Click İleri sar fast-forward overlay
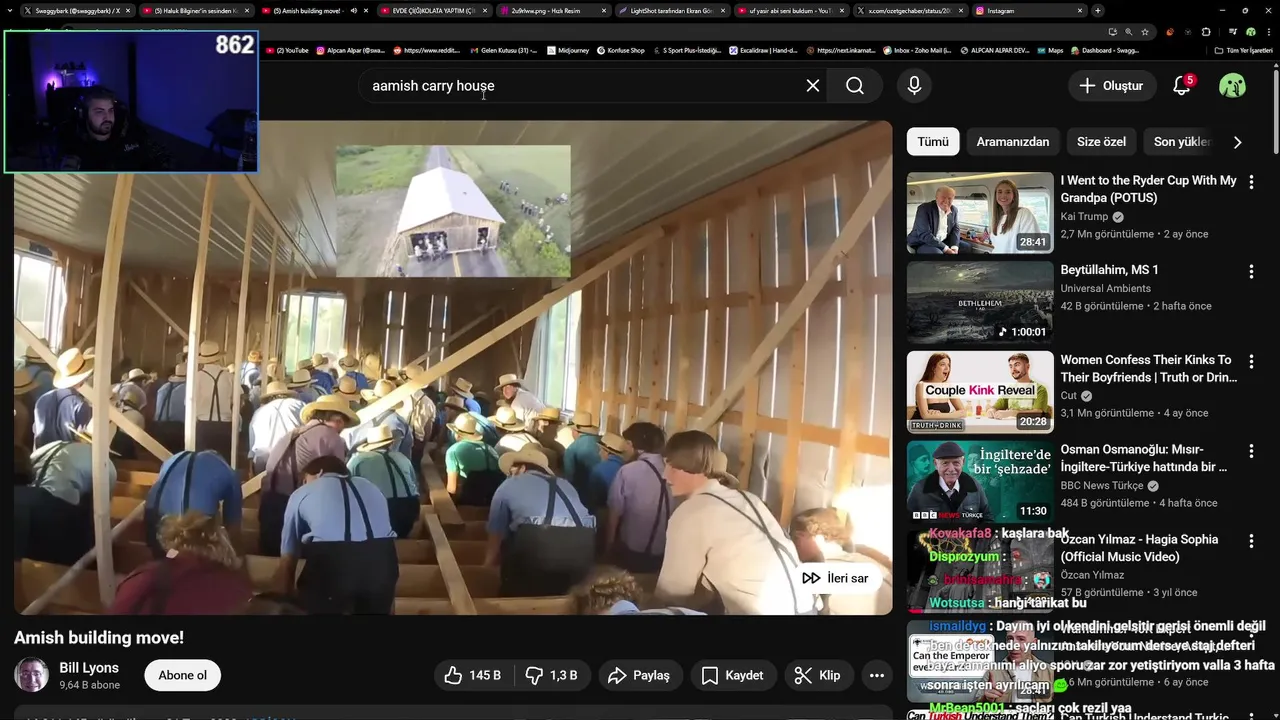The width and height of the screenshot is (1280, 720). [835, 578]
